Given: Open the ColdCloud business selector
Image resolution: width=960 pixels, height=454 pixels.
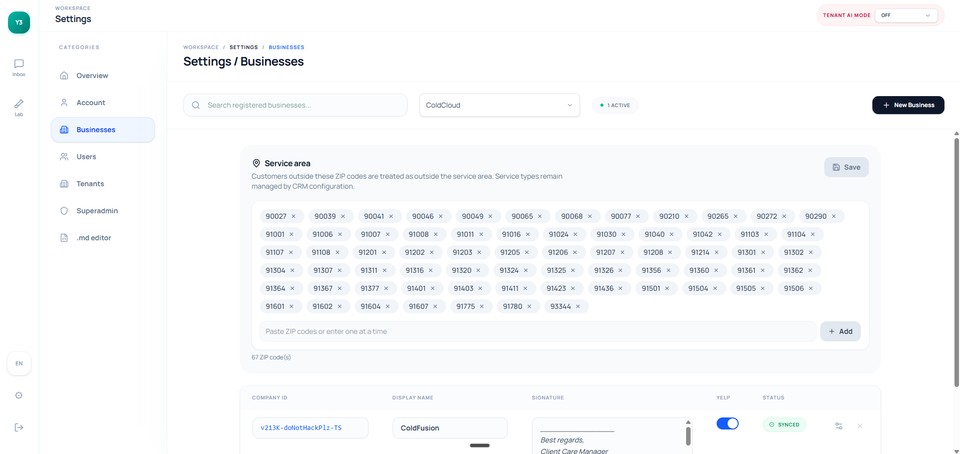Looking at the screenshot, I should coord(500,105).
